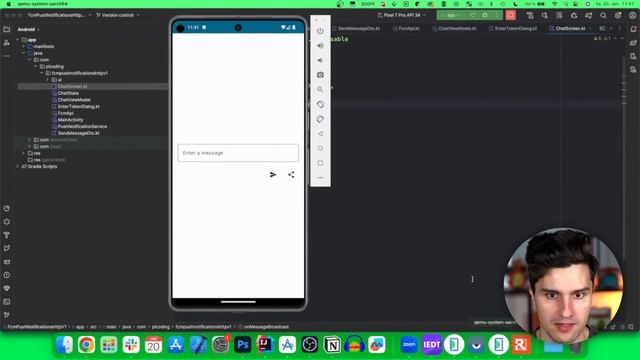The height and width of the screenshot is (360, 640).
Task: Switch to the SendMessageDto.kt tab
Action: pos(356,29)
